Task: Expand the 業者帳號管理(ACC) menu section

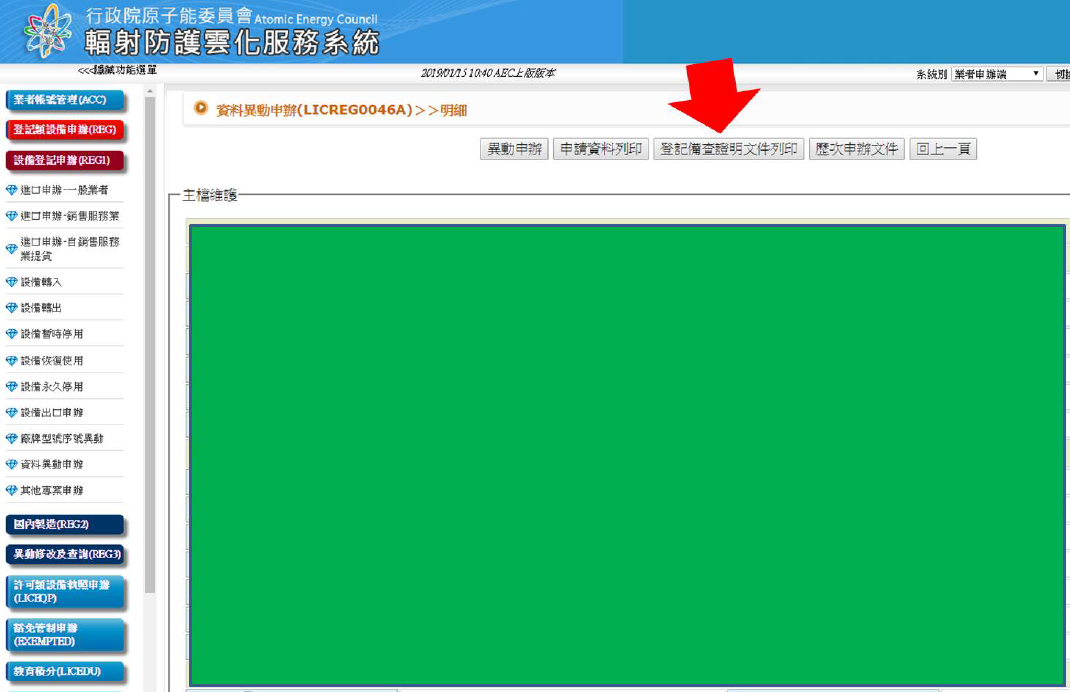Action: (65, 100)
